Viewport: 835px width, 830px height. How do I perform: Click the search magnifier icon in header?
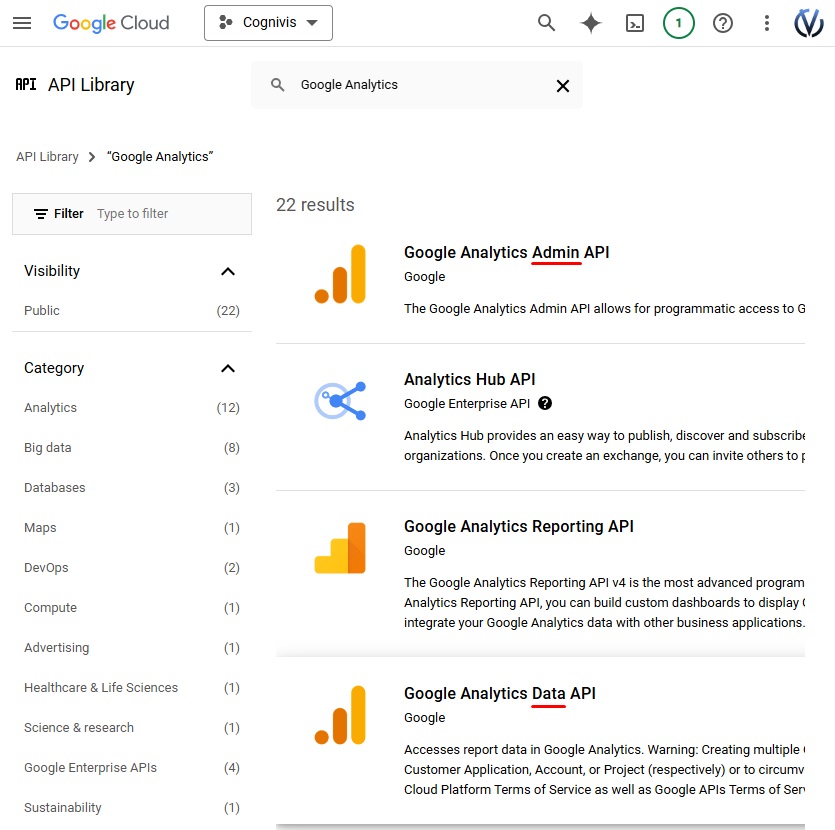pyautogui.click(x=546, y=23)
